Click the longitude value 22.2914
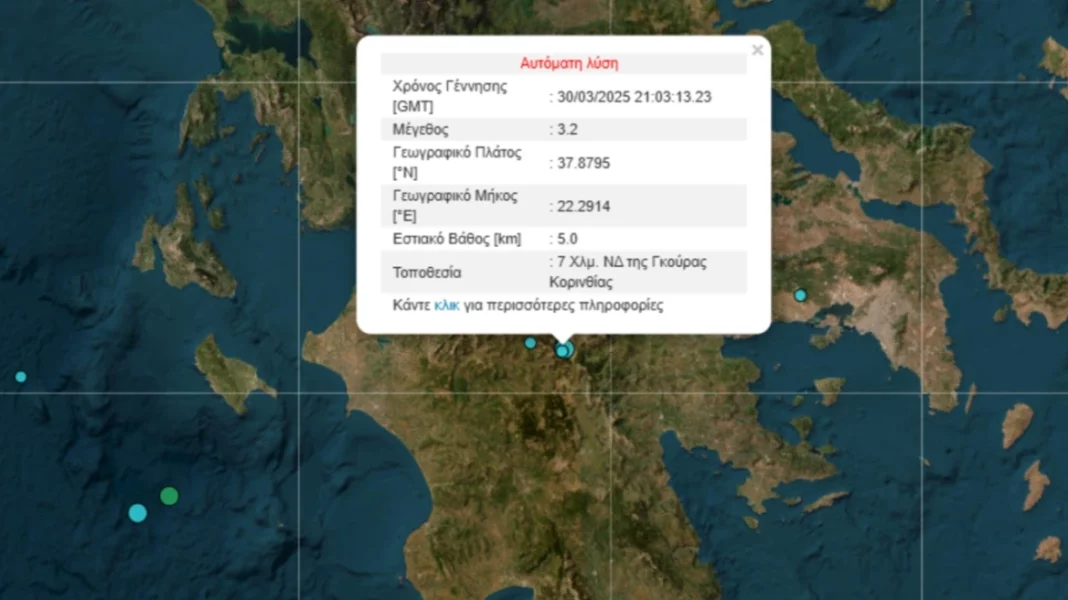This screenshot has width=1068, height=600. coord(584,206)
